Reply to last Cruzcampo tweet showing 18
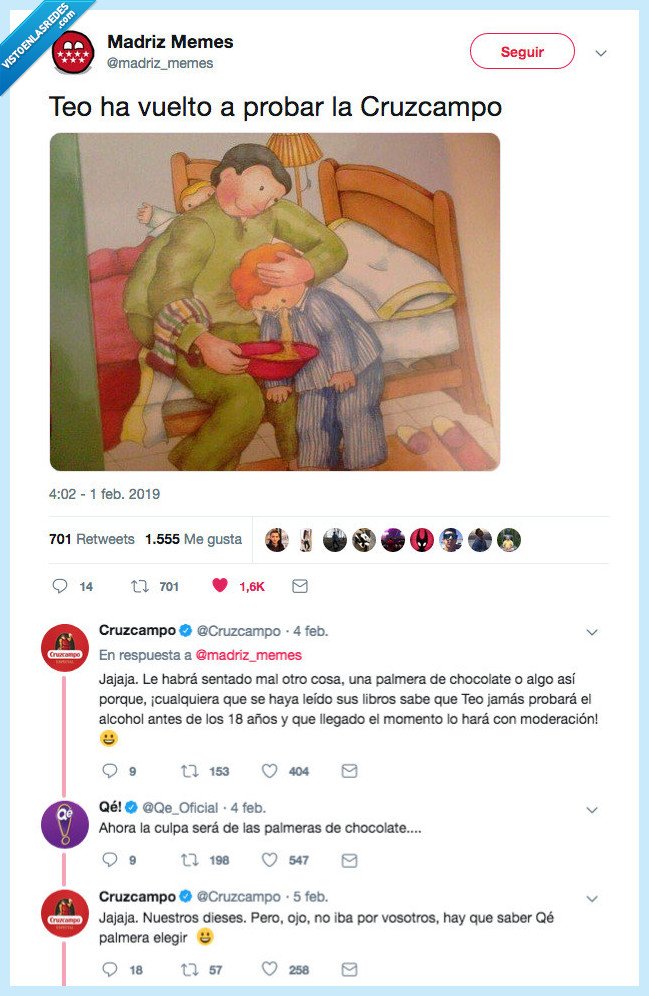This screenshot has height=996, width=649. (x=110, y=969)
